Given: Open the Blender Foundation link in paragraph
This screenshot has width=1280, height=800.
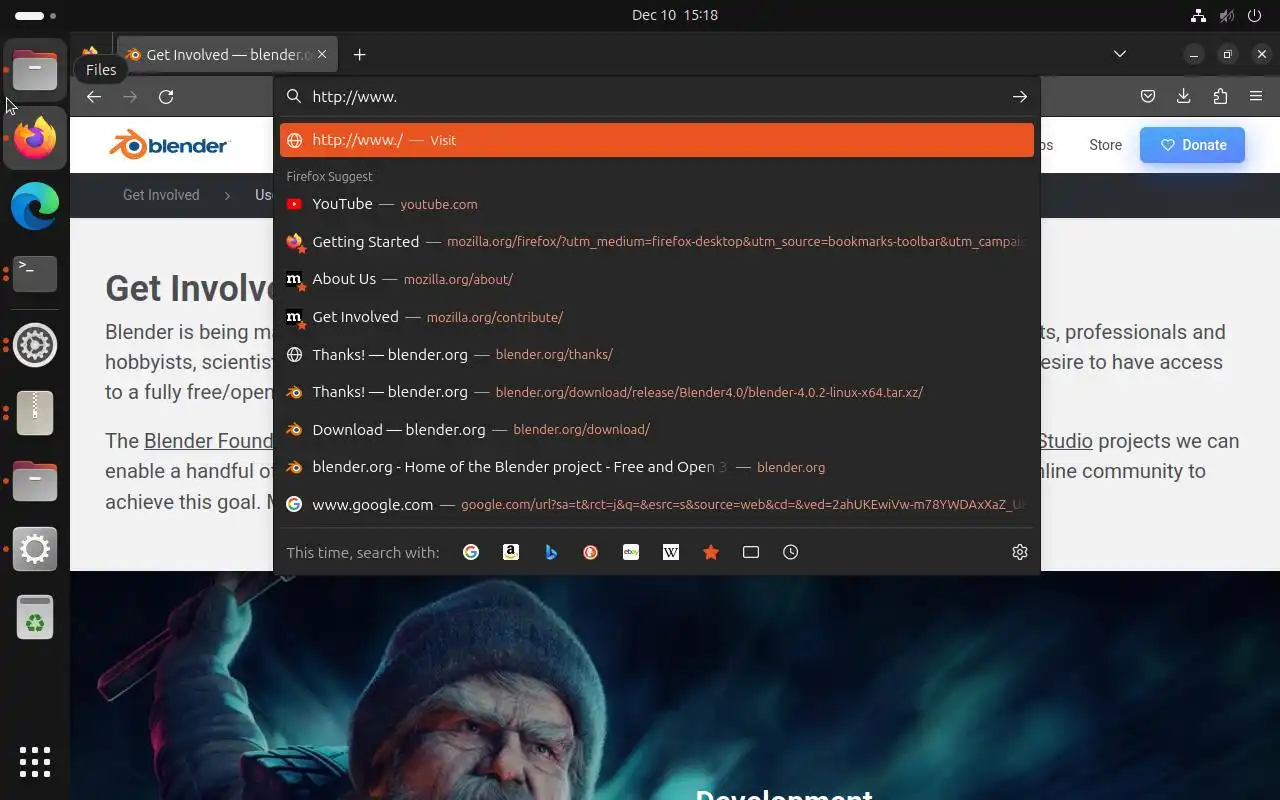Looking at the screenshot, I should click(208, 441).
